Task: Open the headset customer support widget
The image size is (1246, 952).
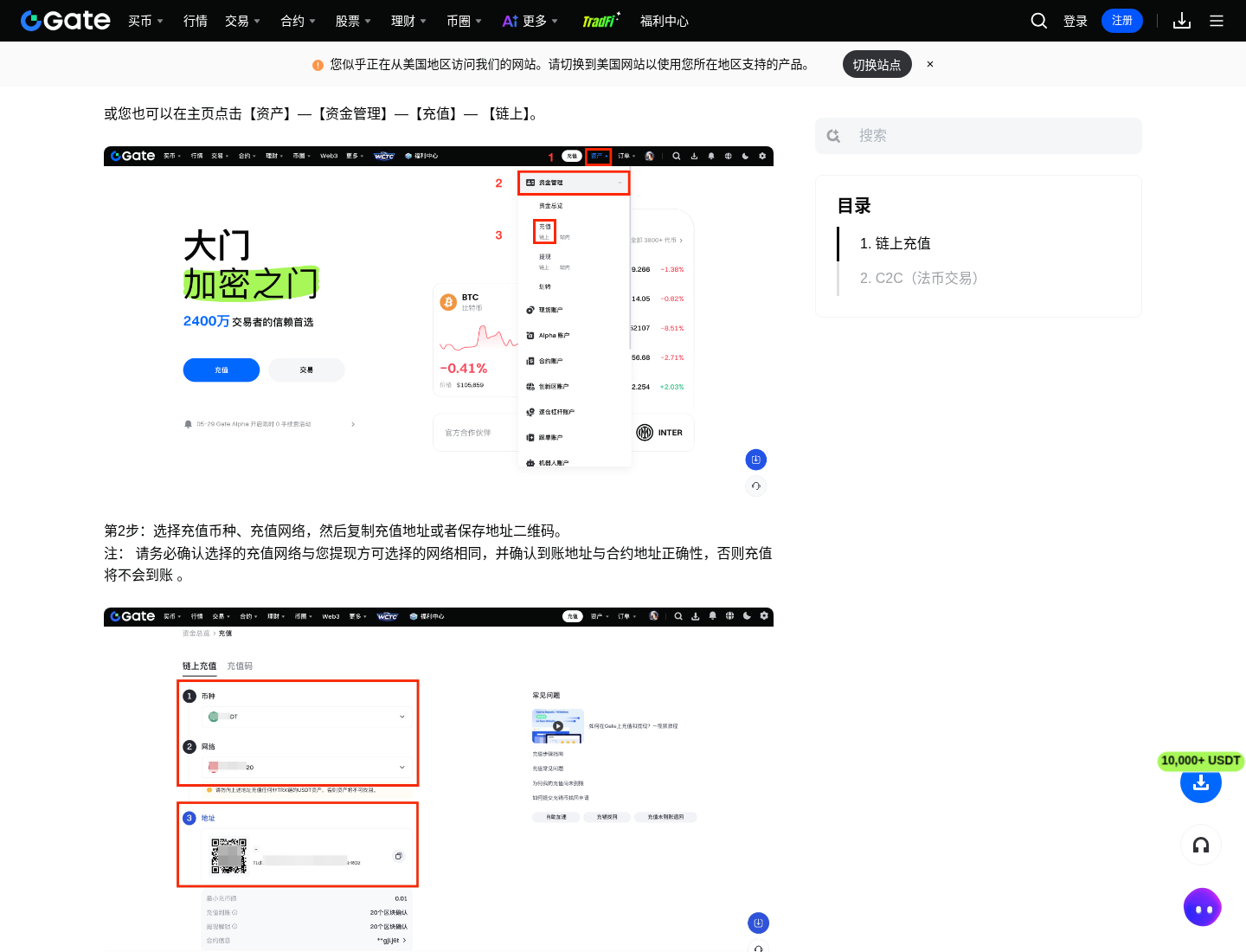Action: click(x=1201, y=846)
